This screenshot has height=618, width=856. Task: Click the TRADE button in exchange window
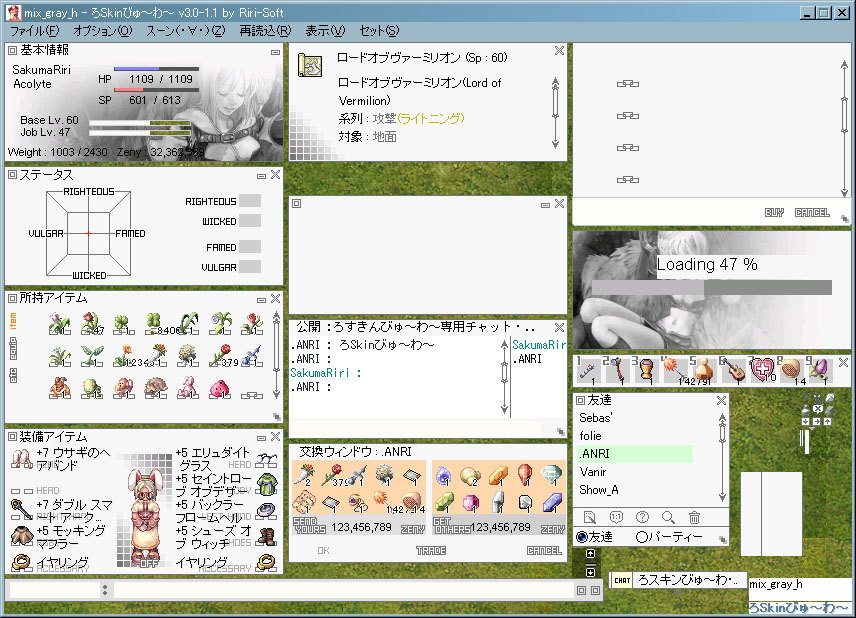click(431, 551)
